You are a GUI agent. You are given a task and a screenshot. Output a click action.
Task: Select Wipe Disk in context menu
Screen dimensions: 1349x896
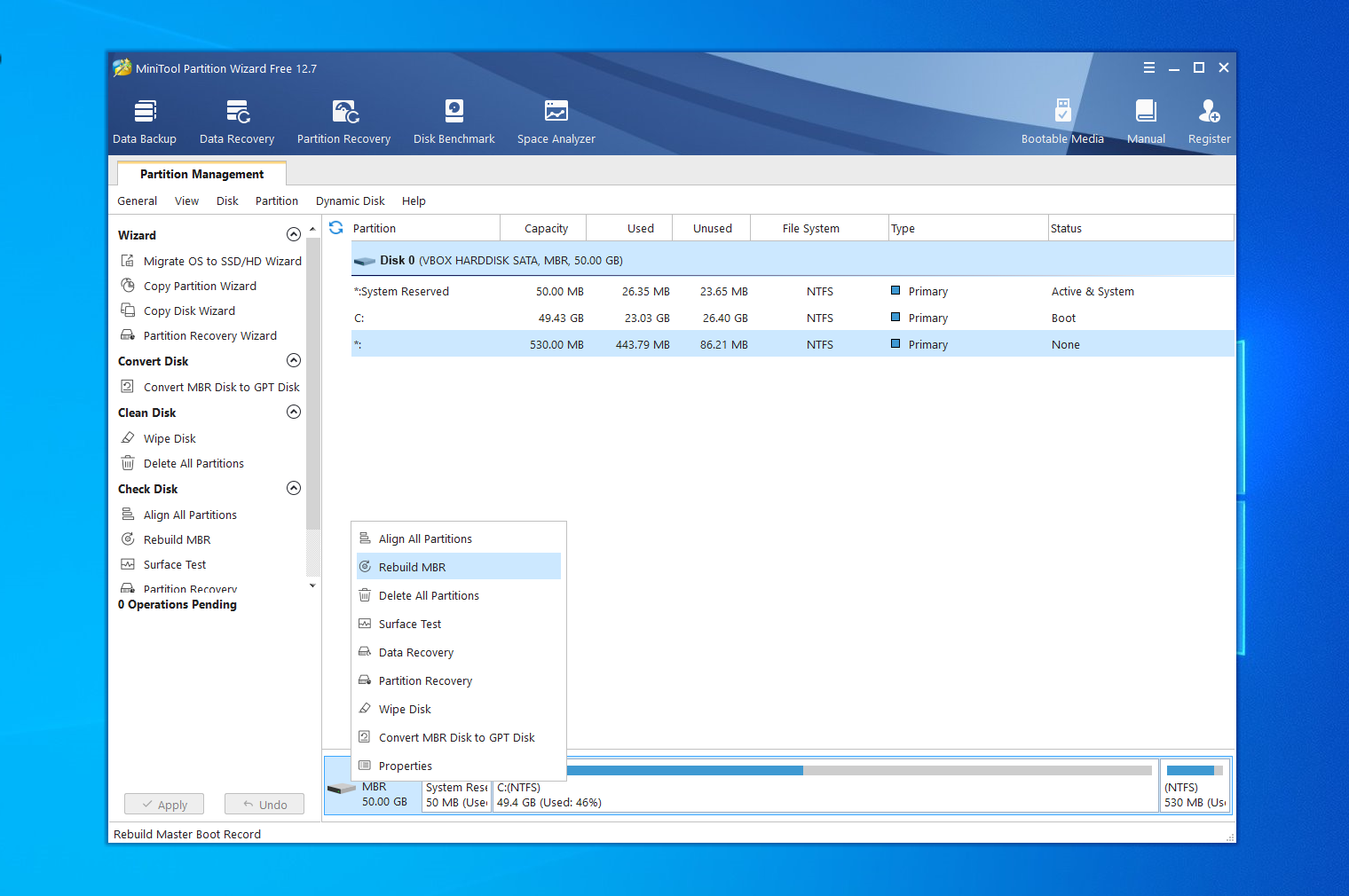459,709
